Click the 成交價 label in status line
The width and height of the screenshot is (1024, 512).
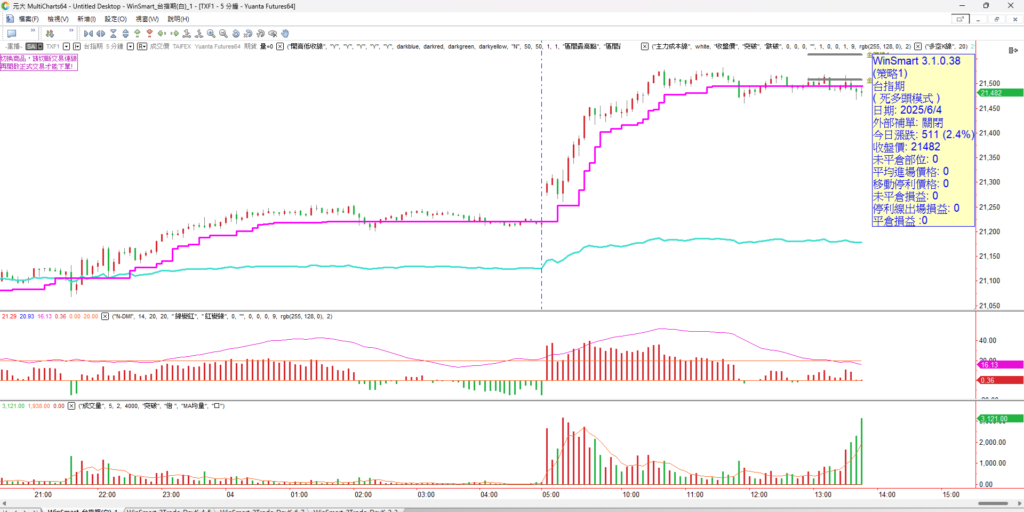[x=159, y=46]
